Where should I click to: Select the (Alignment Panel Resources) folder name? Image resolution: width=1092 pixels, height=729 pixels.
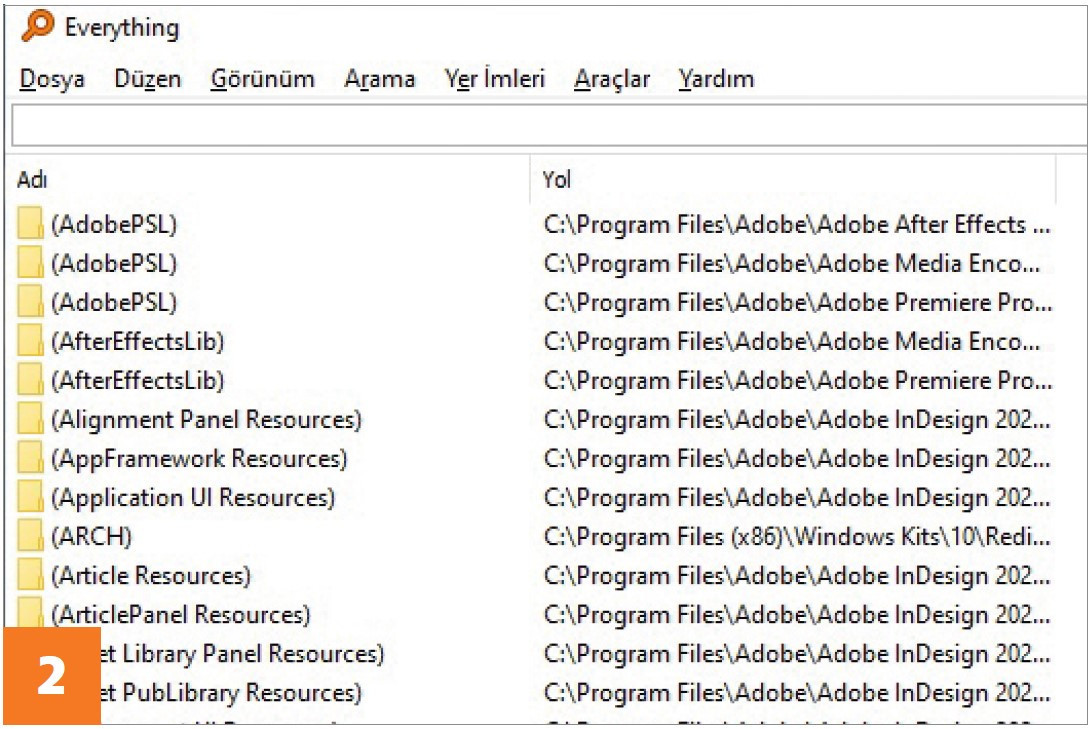click(x=207, y=419)
